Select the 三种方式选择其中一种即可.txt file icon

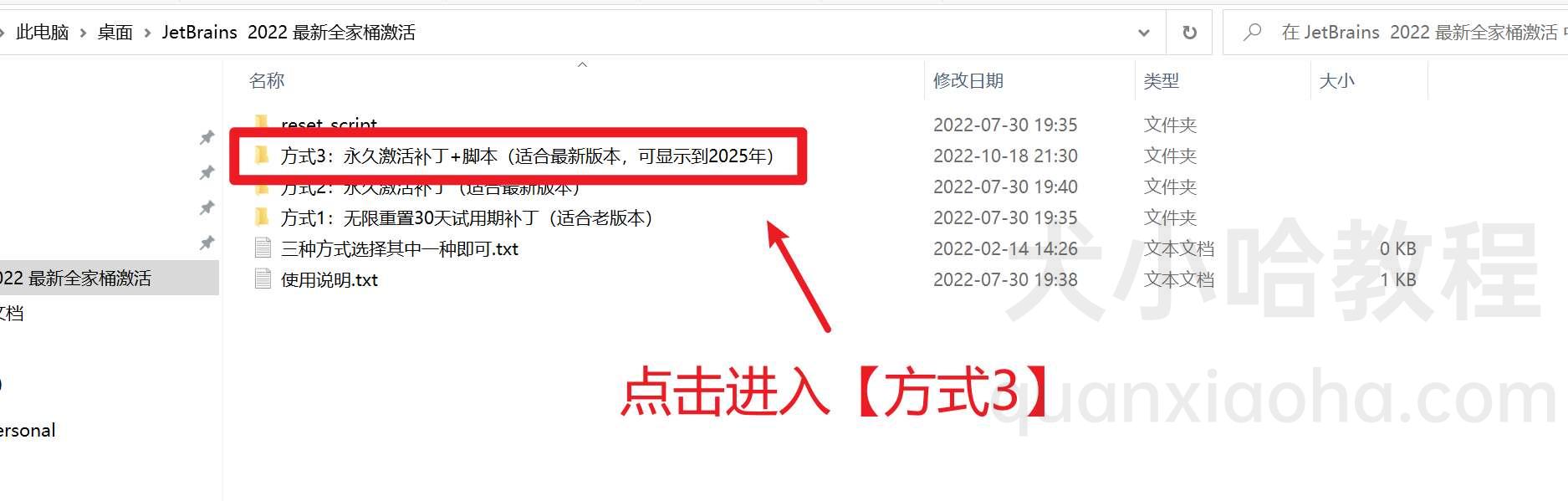tap(263, 248)
